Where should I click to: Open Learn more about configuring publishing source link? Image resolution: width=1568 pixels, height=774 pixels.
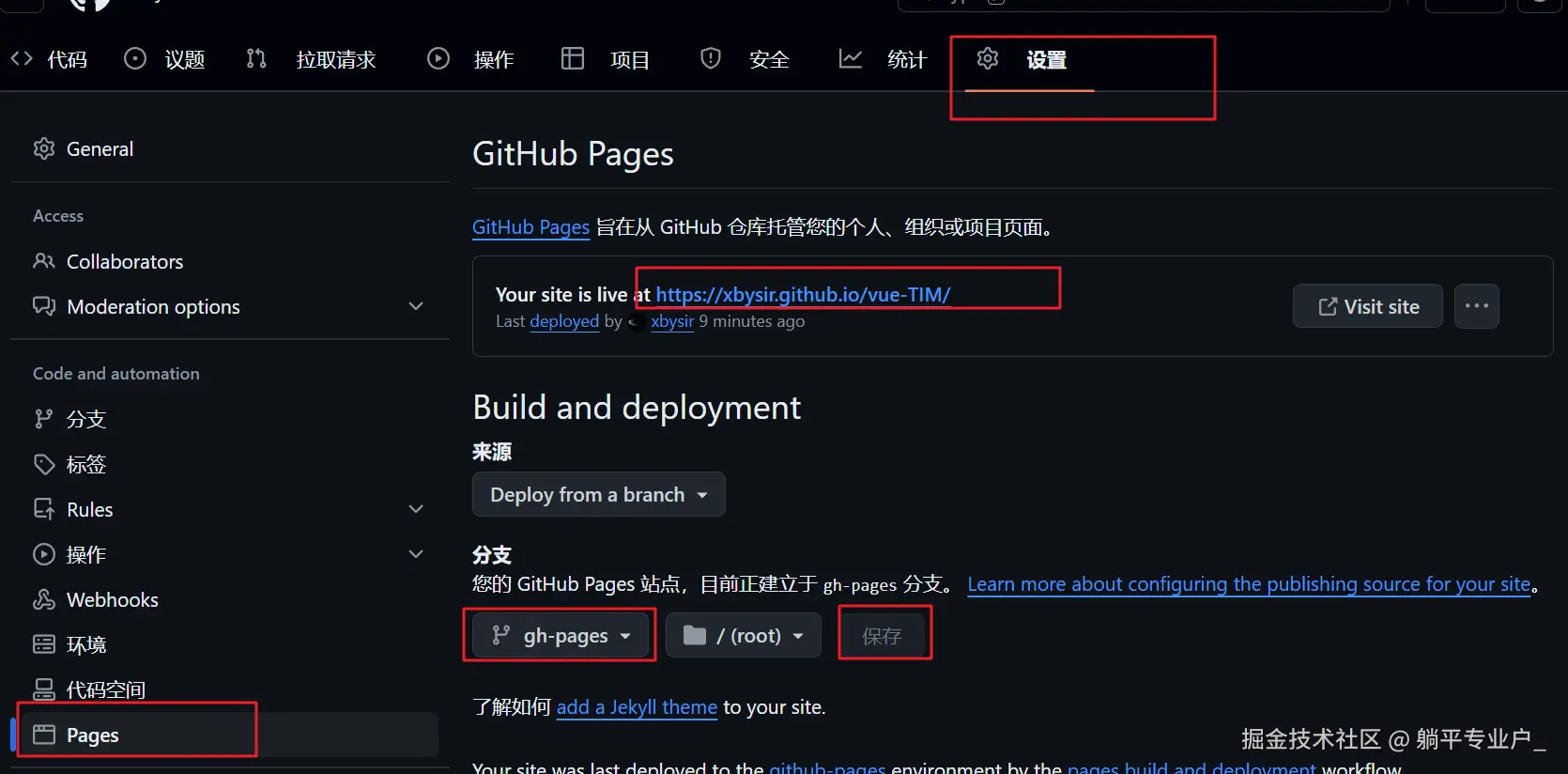point(1250,584)
